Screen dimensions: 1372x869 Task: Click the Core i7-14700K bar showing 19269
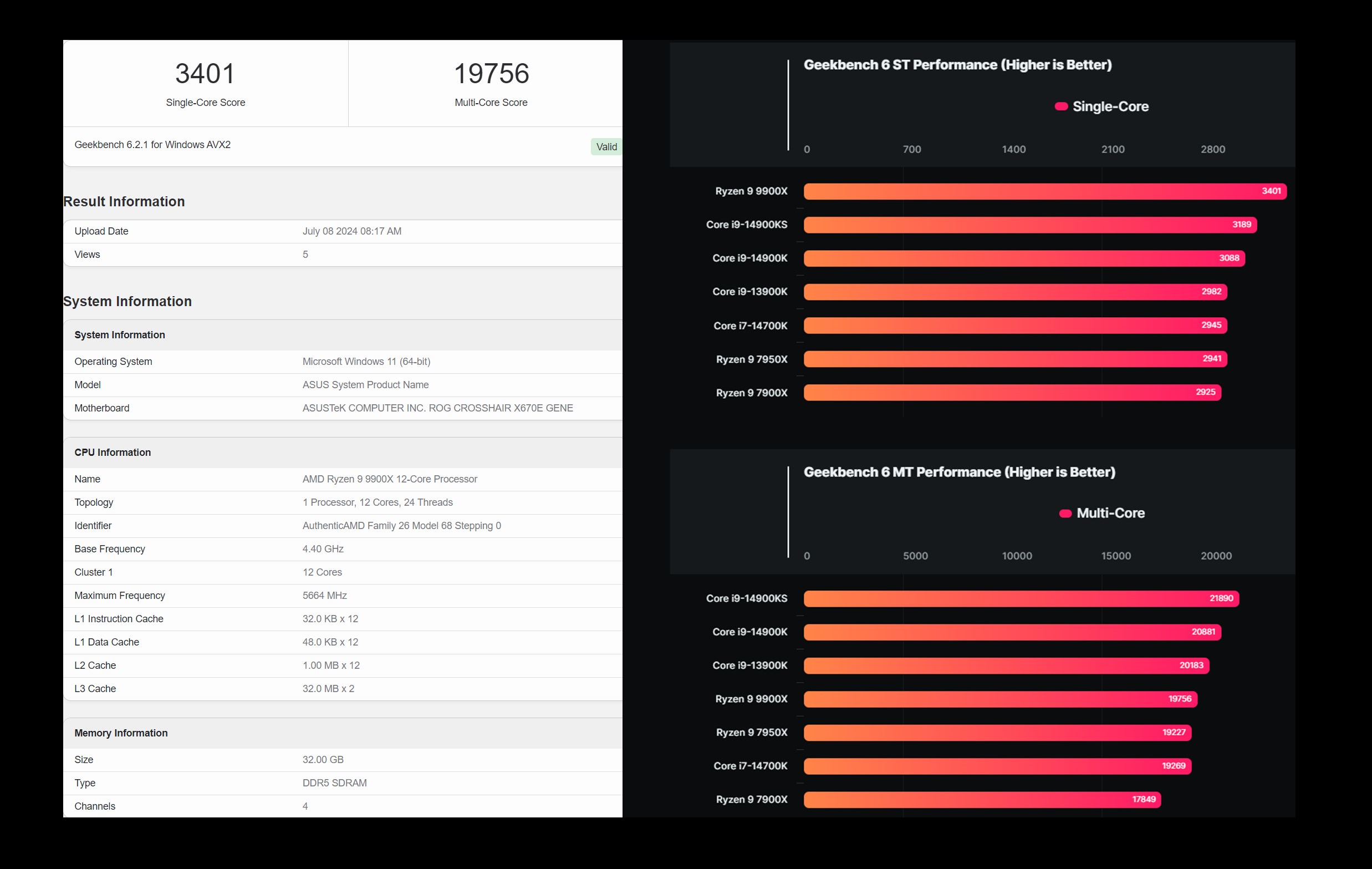point(998,766)
